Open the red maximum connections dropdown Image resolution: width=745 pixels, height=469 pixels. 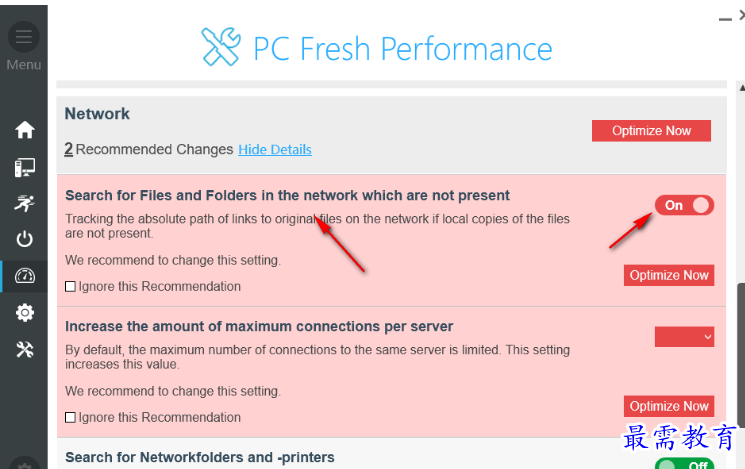[684, 337]
